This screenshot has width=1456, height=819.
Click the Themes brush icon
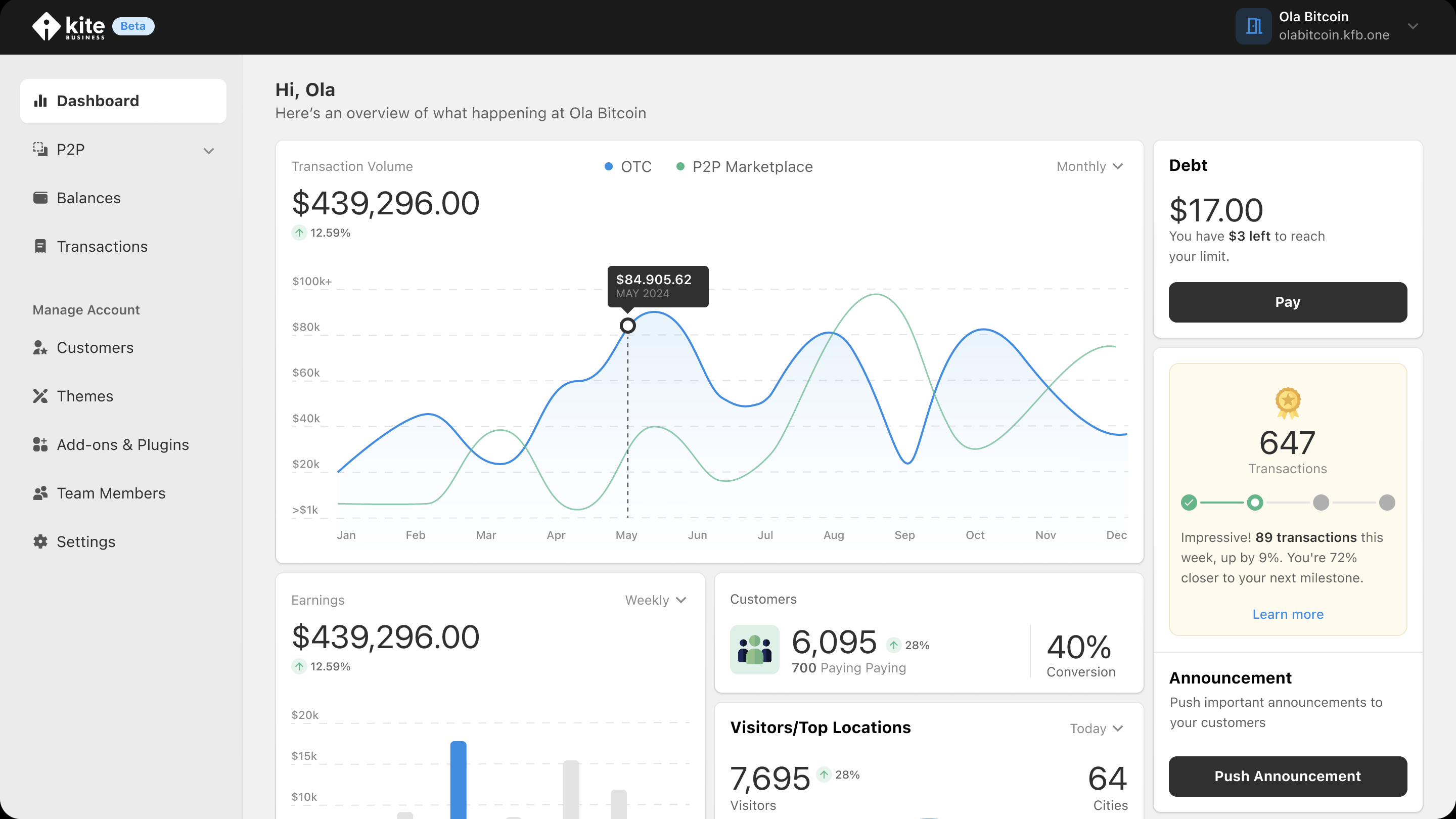tap(40, 396)
